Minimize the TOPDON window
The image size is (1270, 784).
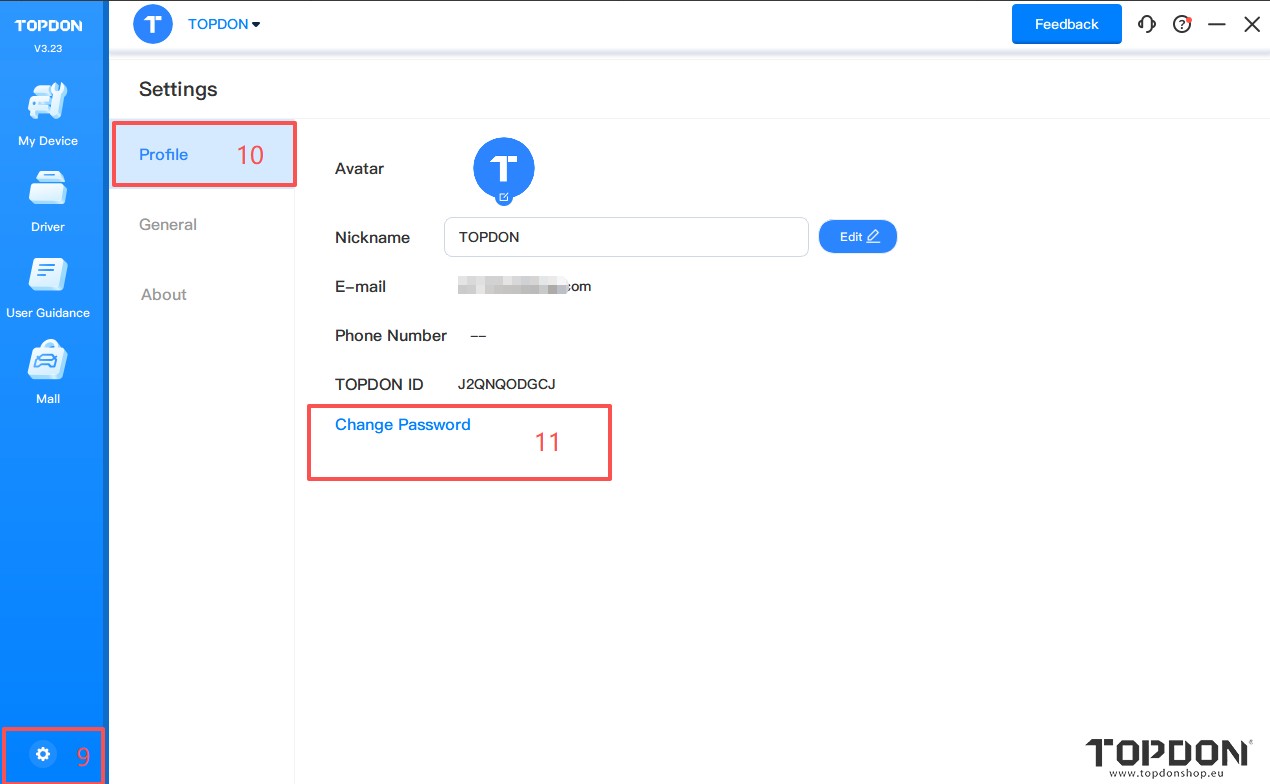pos(1217,25)
